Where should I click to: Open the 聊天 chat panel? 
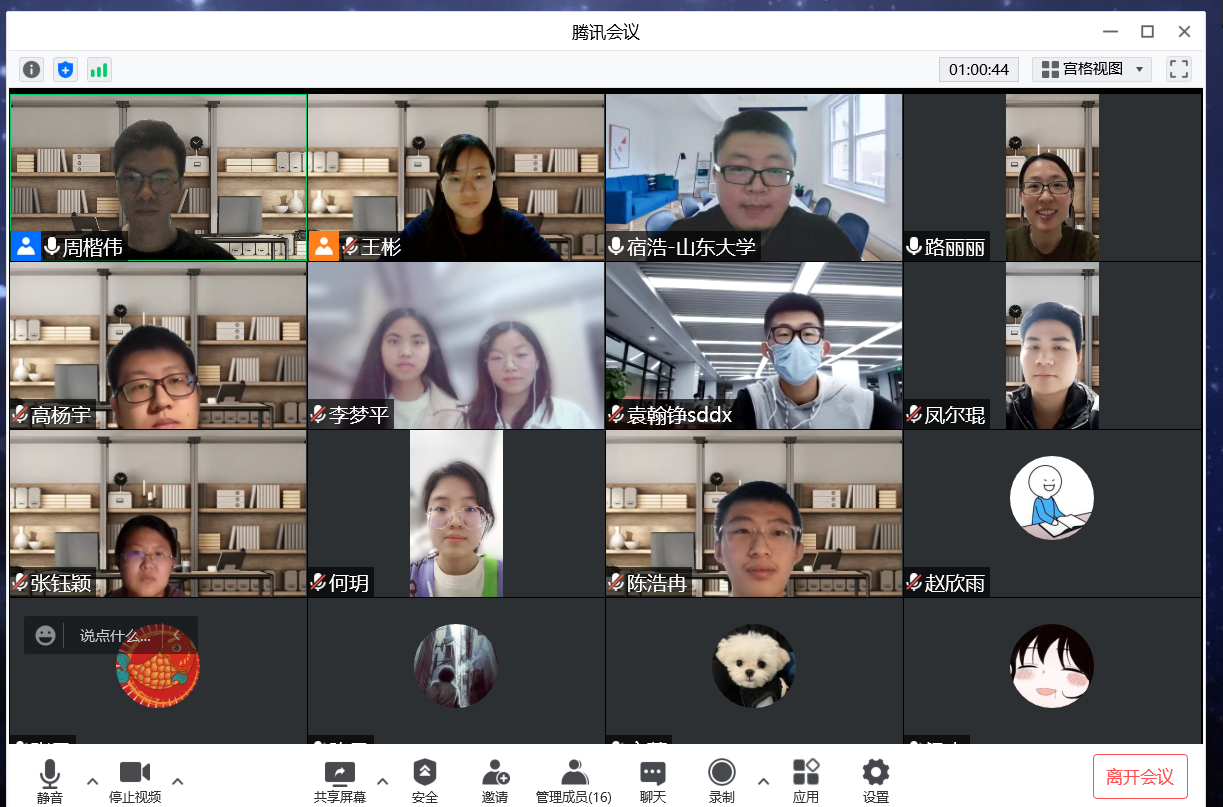[653, 780]
